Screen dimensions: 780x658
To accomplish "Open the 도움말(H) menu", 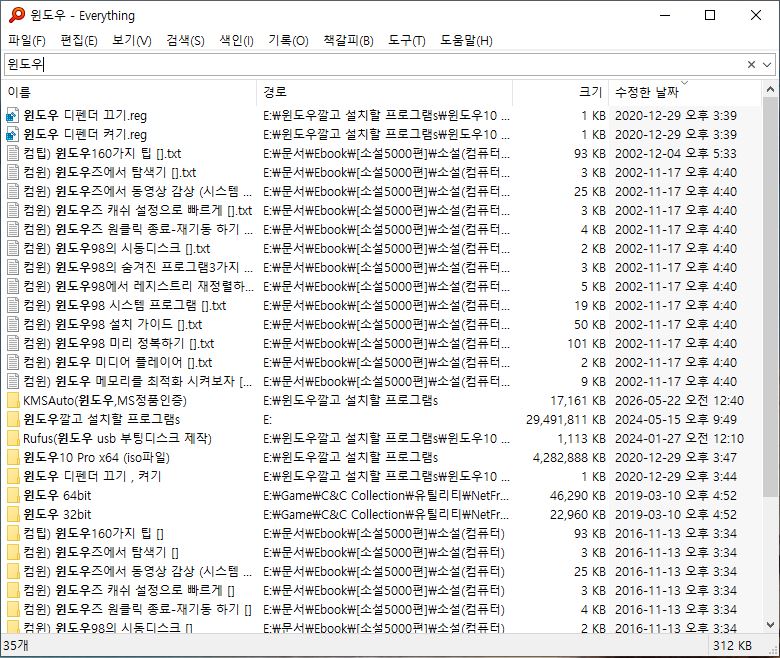I will pyautogui.click(x=466, y=40).
